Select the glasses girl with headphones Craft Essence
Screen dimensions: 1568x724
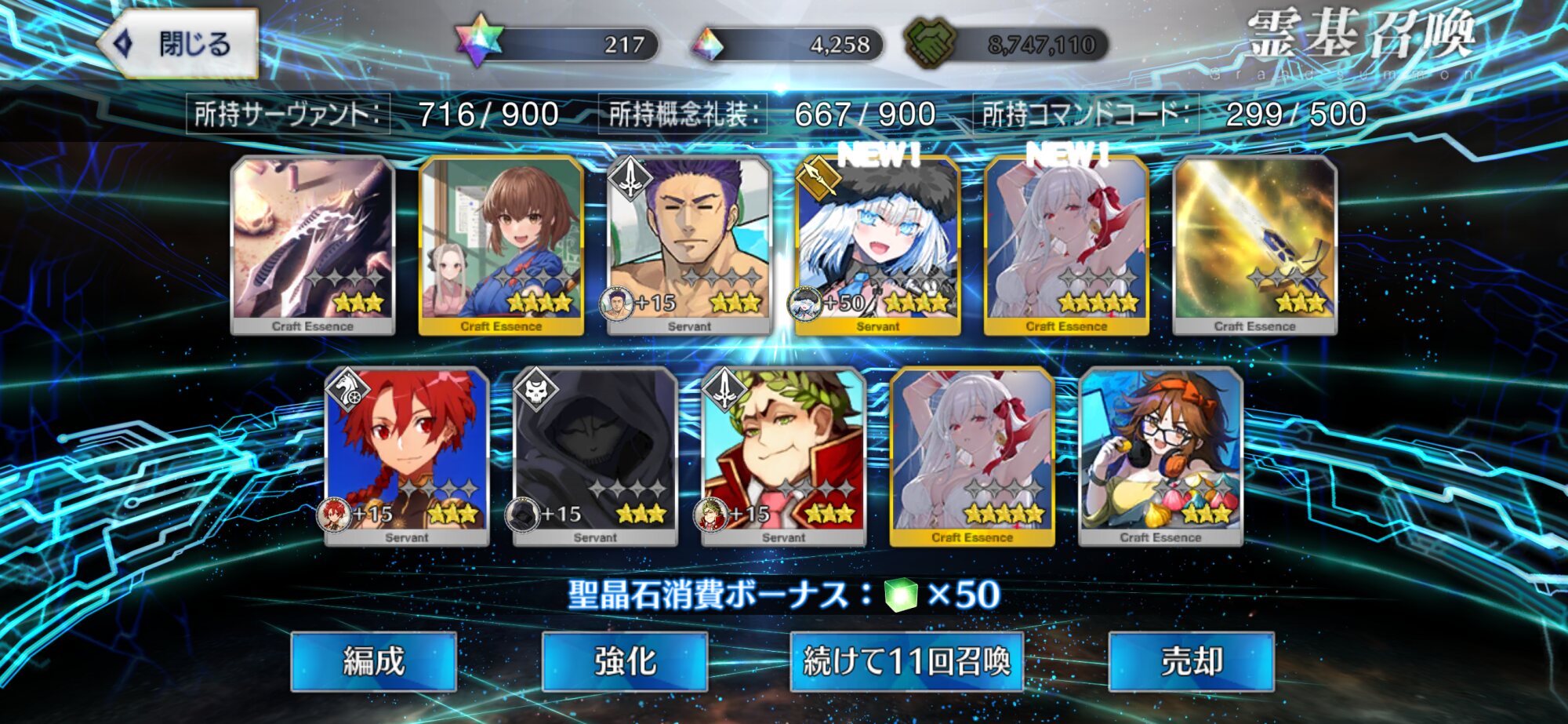(1160, 457)
